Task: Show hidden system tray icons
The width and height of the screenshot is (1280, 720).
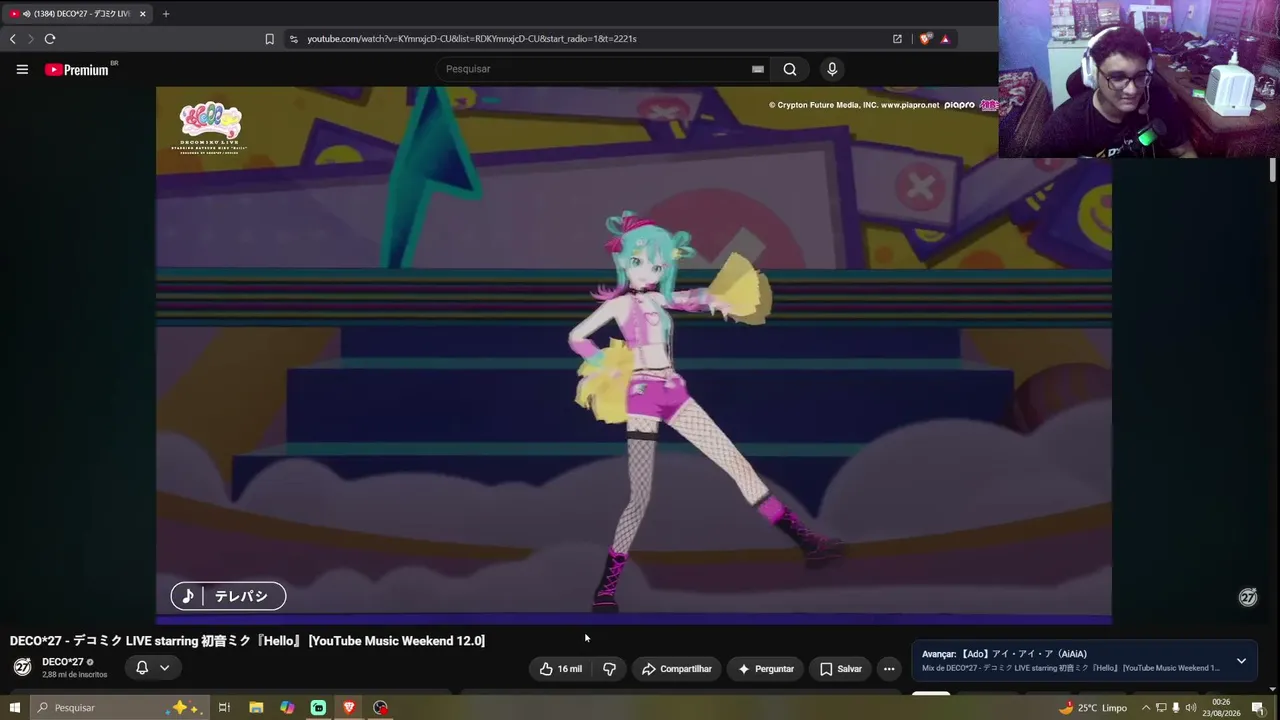Action: point(1146,708)
